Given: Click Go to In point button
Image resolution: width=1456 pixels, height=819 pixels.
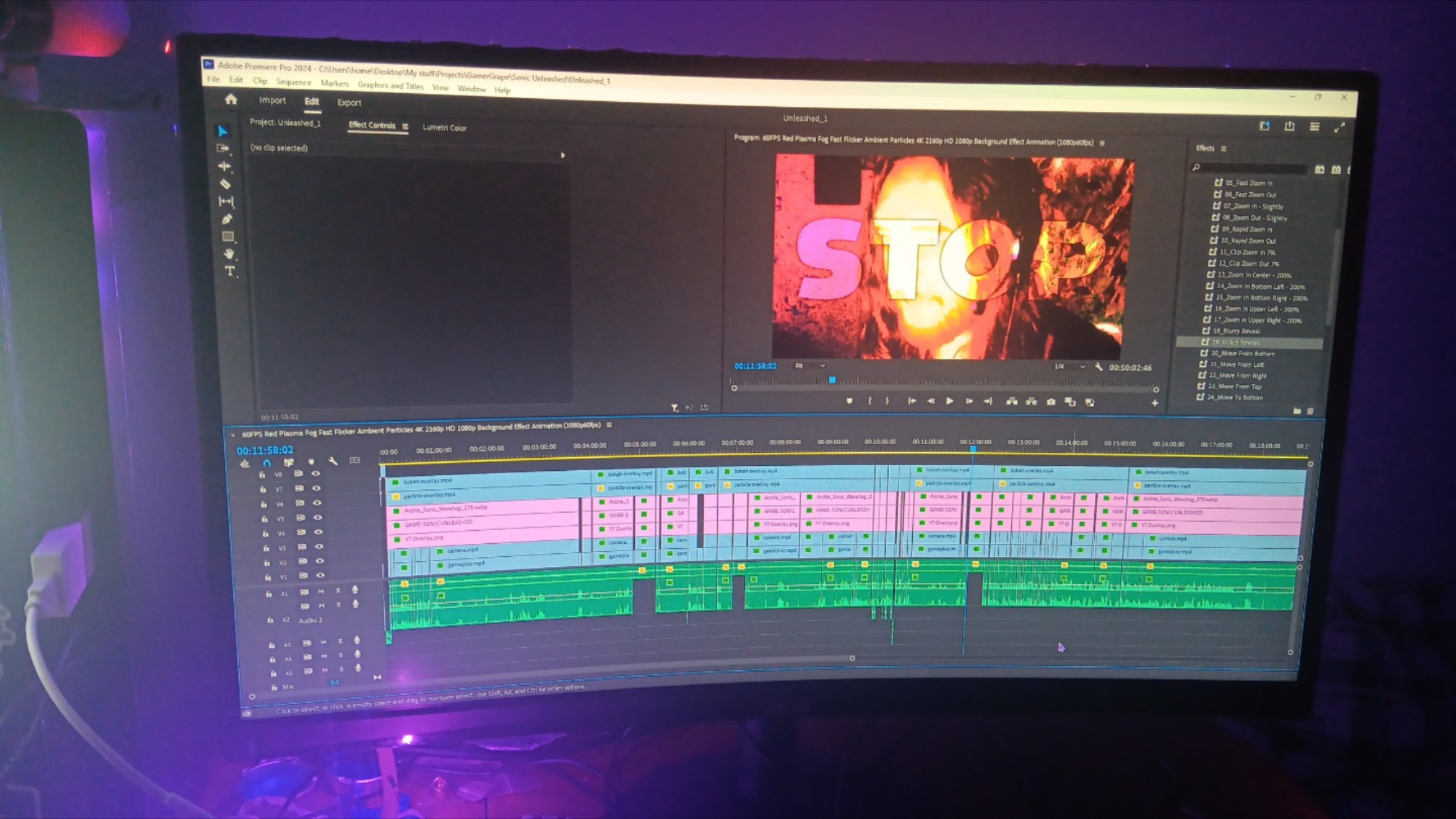Looking at the screenshot, I should 911,401.
